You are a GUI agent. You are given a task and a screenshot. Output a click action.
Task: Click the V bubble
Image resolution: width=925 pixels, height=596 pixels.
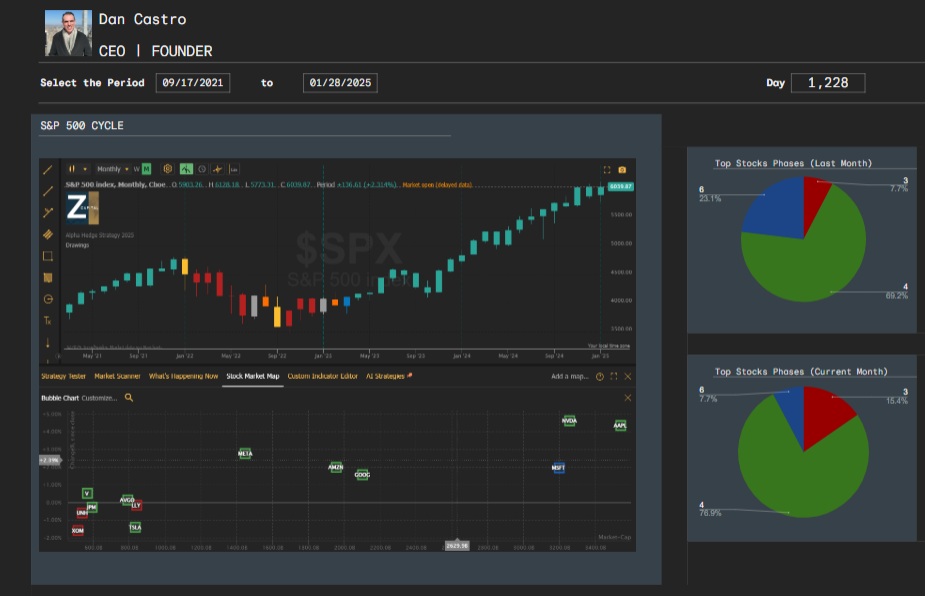[x=87, y=493]
